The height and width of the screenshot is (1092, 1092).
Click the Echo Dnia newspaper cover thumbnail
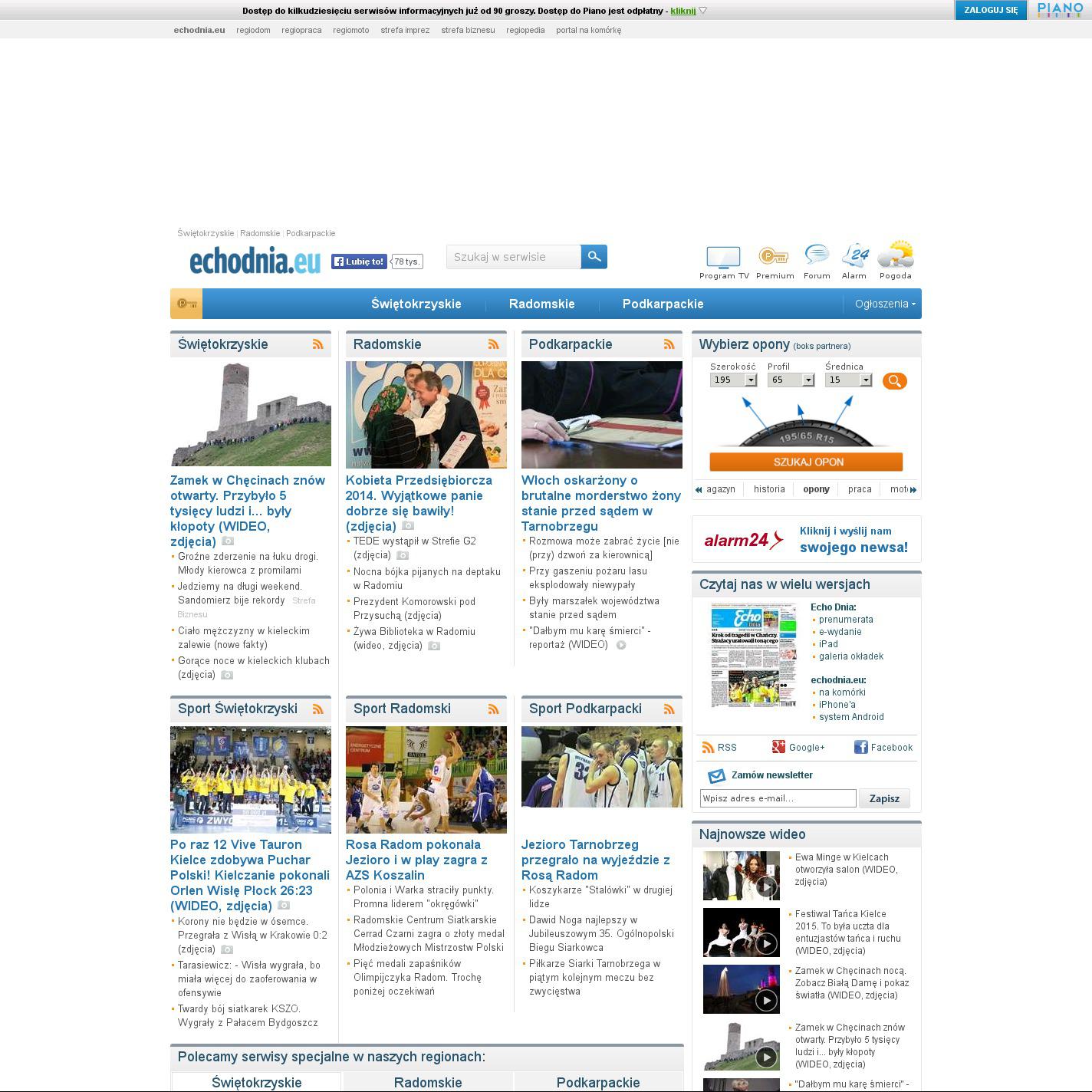coord(754,654)
